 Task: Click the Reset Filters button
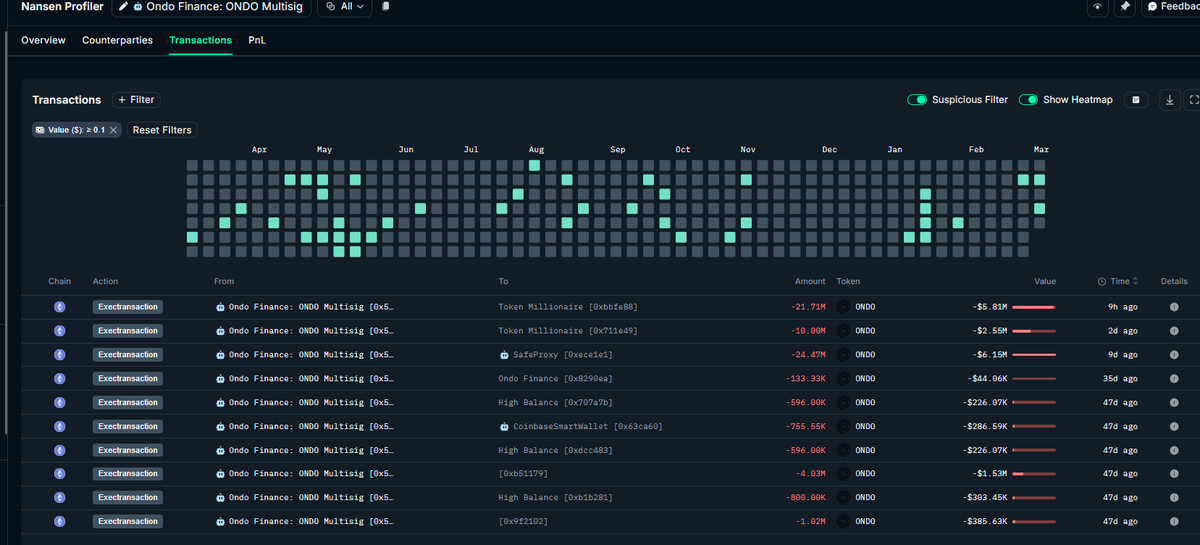coord(162,130)
